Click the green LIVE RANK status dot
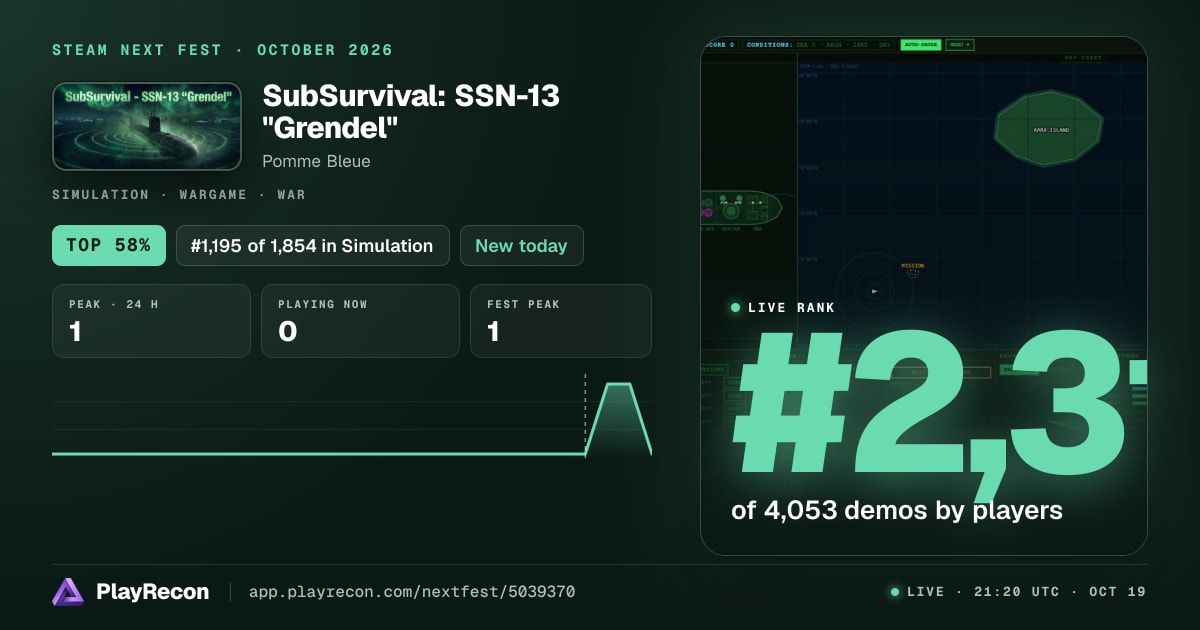 (736, 308)
